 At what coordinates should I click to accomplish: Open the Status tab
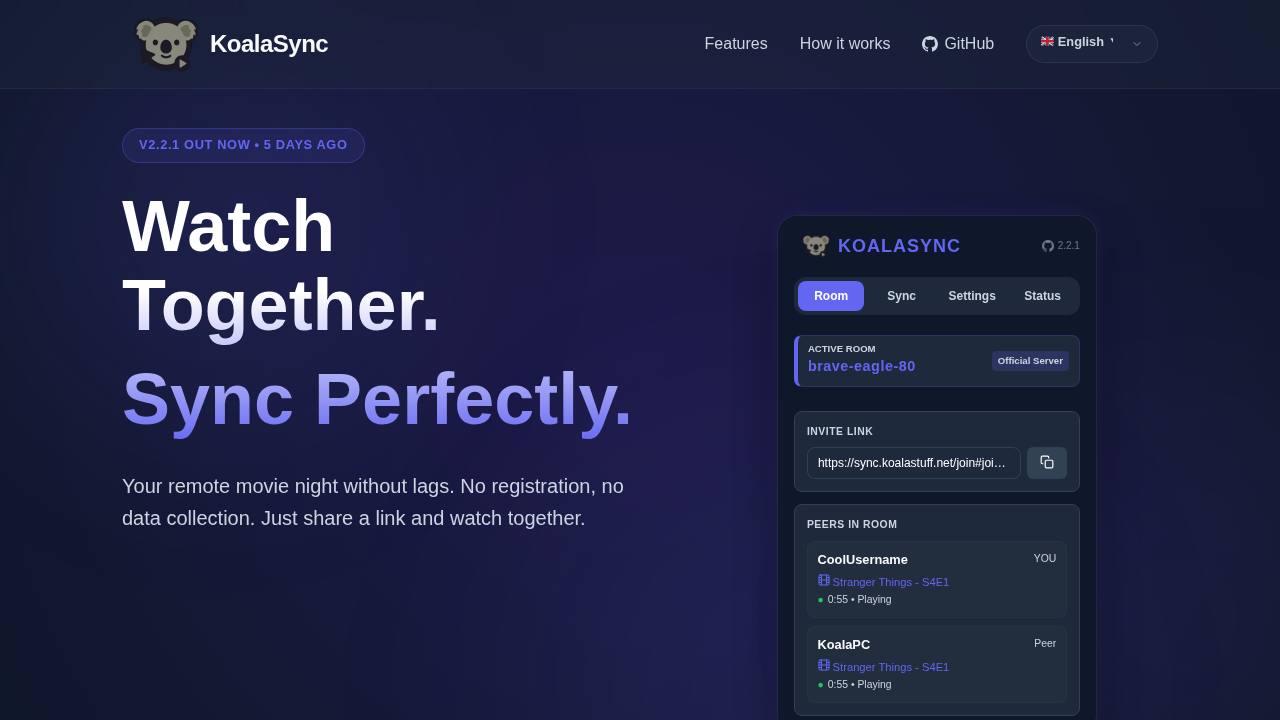coord(1042,296)
